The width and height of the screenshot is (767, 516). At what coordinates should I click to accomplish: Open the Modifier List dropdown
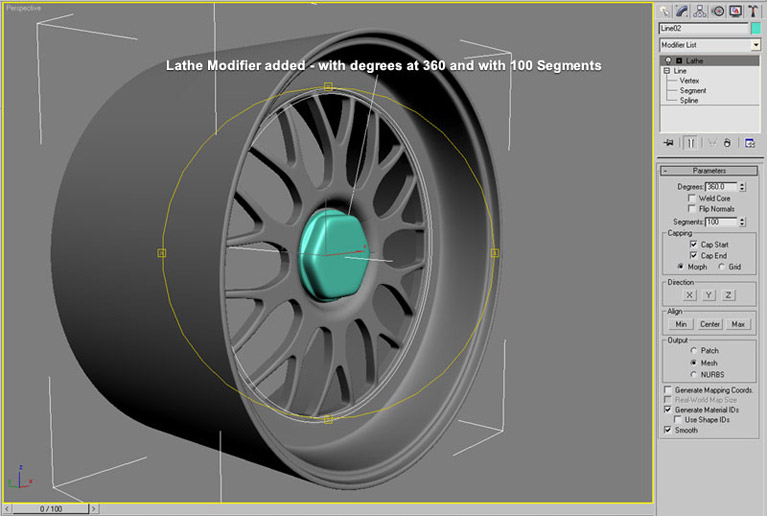755,45
